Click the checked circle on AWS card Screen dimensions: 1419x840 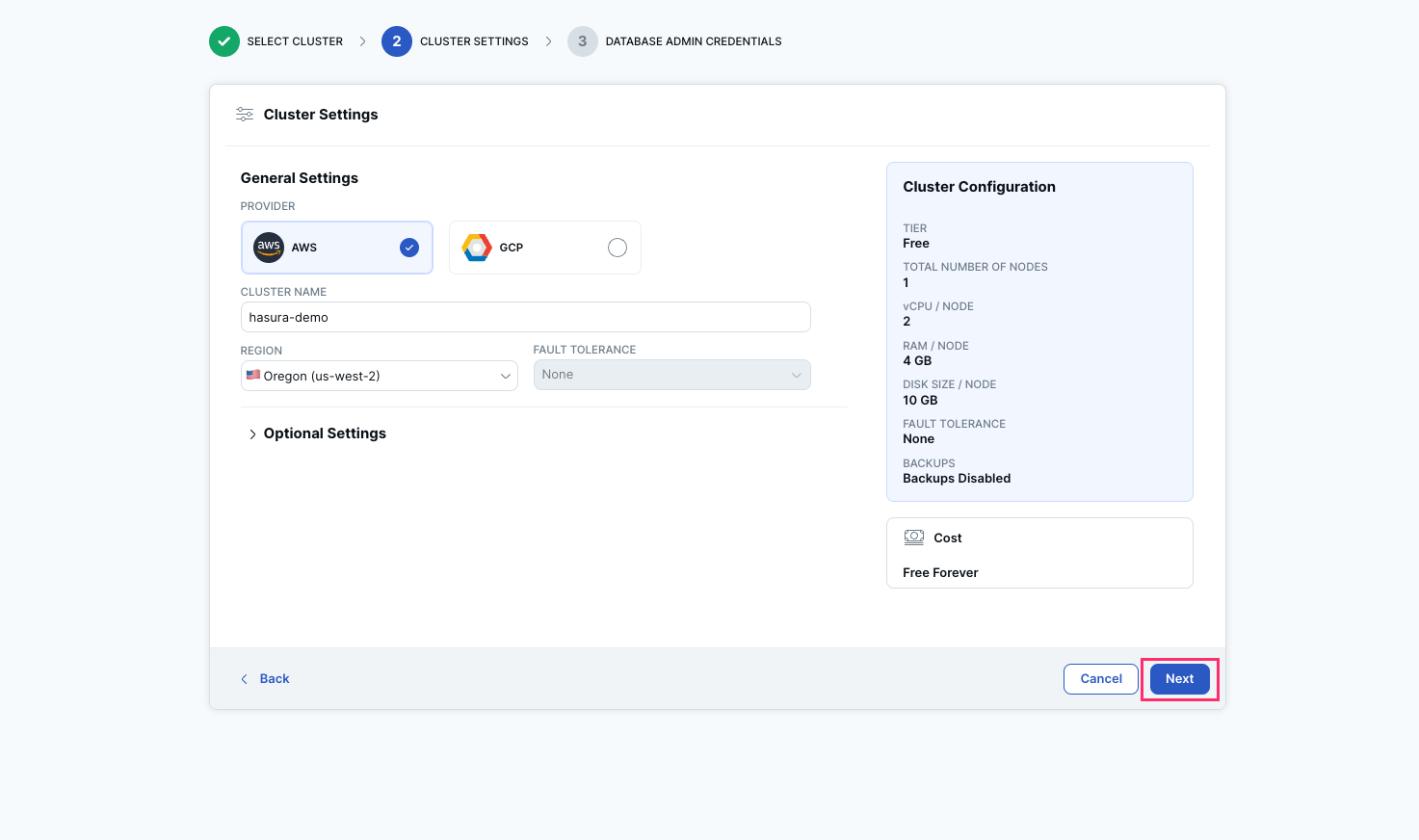tap(408, 248)
